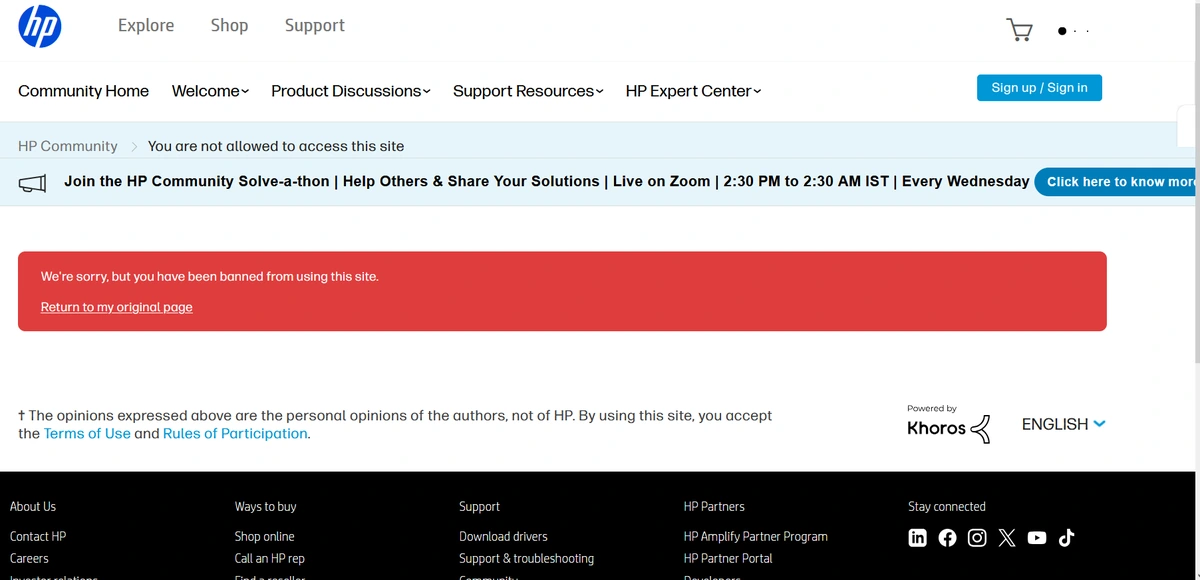Screen dimensions: 1200x580
Task: Open the Explore top menu
Action: [x=146, y=26]
